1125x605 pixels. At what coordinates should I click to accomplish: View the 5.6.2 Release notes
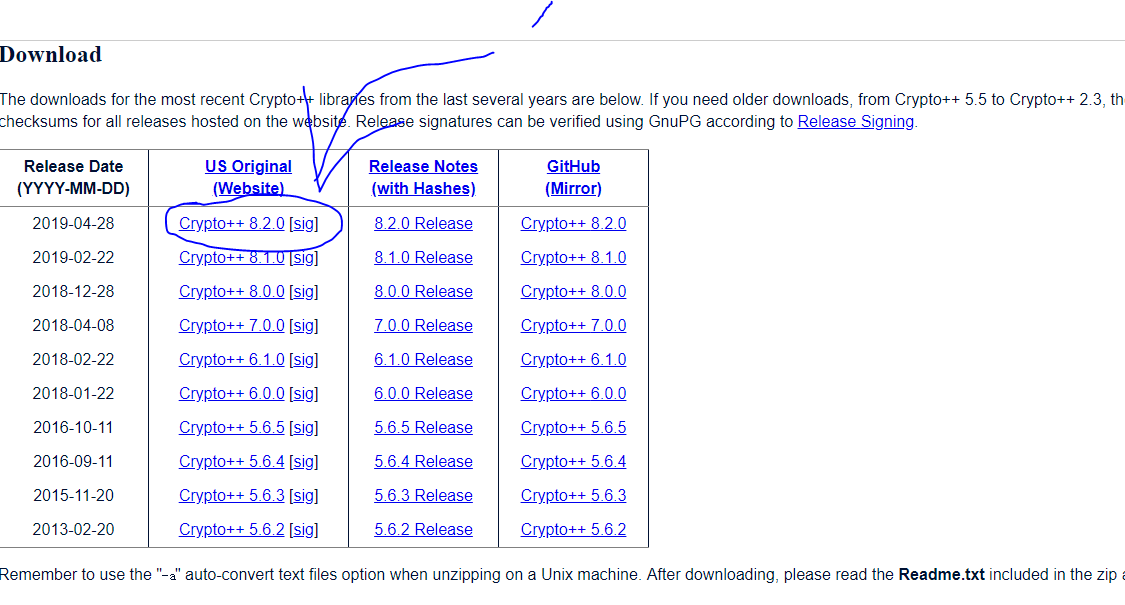pyautogui.click(x=423, y=529)
